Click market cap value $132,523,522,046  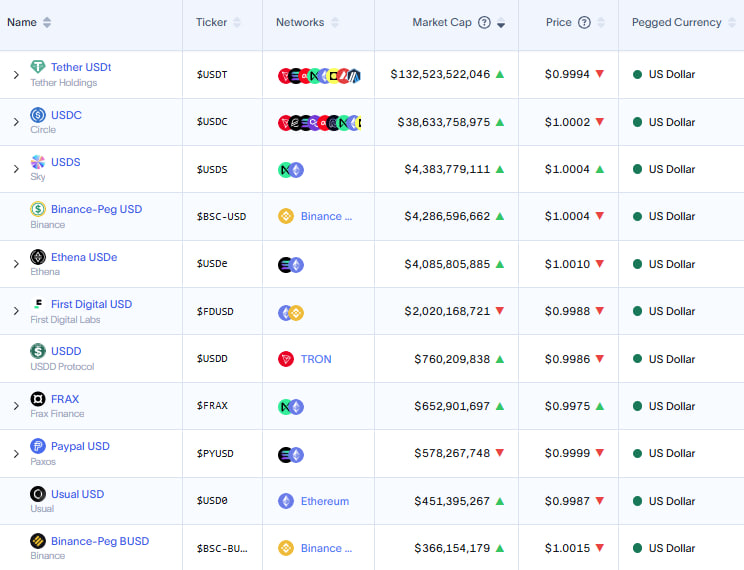click(440, 74)
